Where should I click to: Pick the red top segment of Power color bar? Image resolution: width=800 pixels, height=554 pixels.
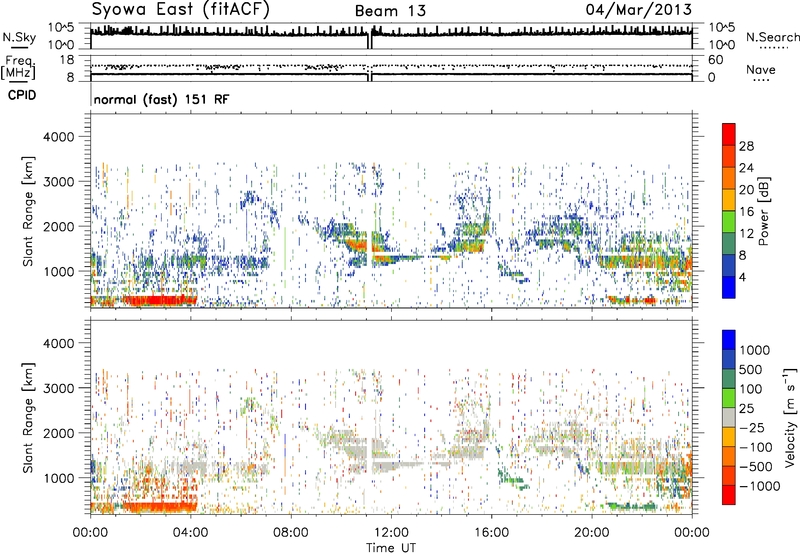click(729, 134)
